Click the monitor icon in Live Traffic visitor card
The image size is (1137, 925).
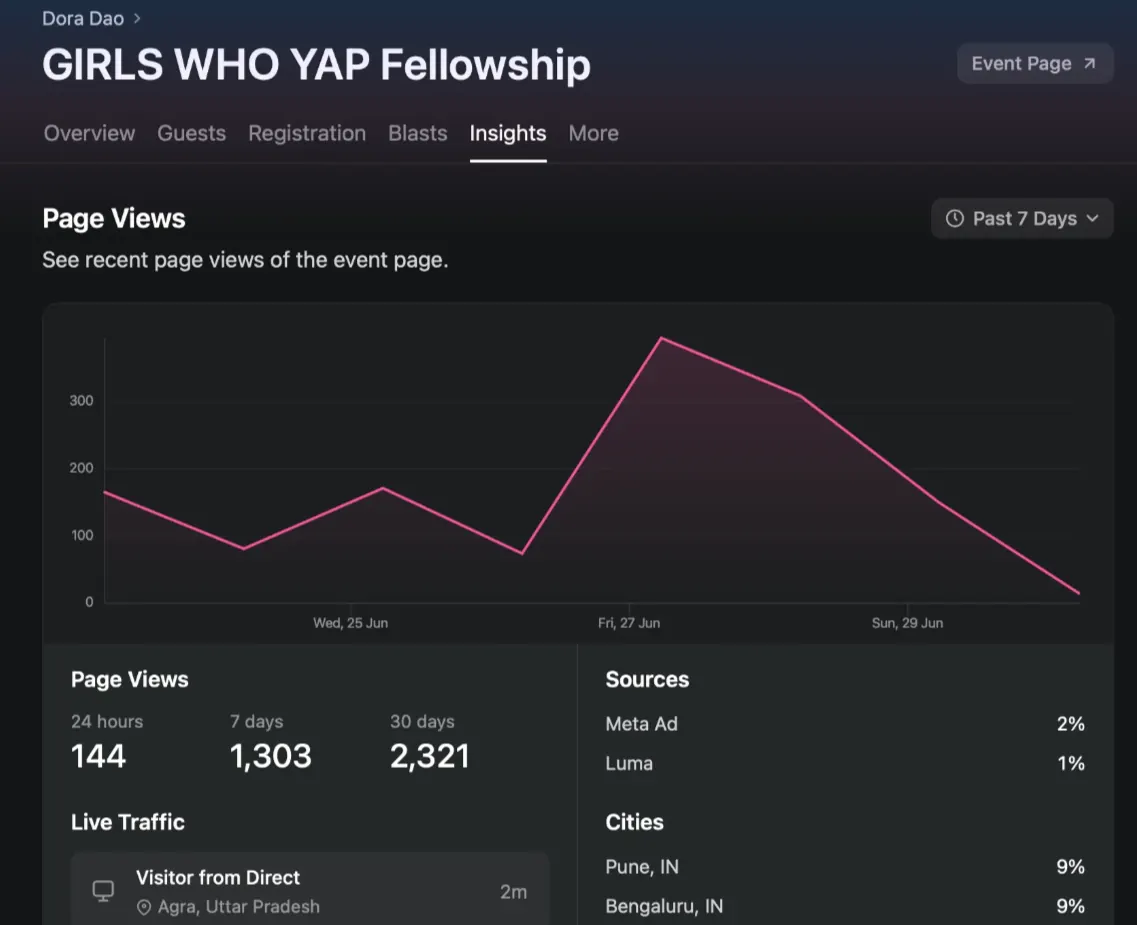(103, 891)
